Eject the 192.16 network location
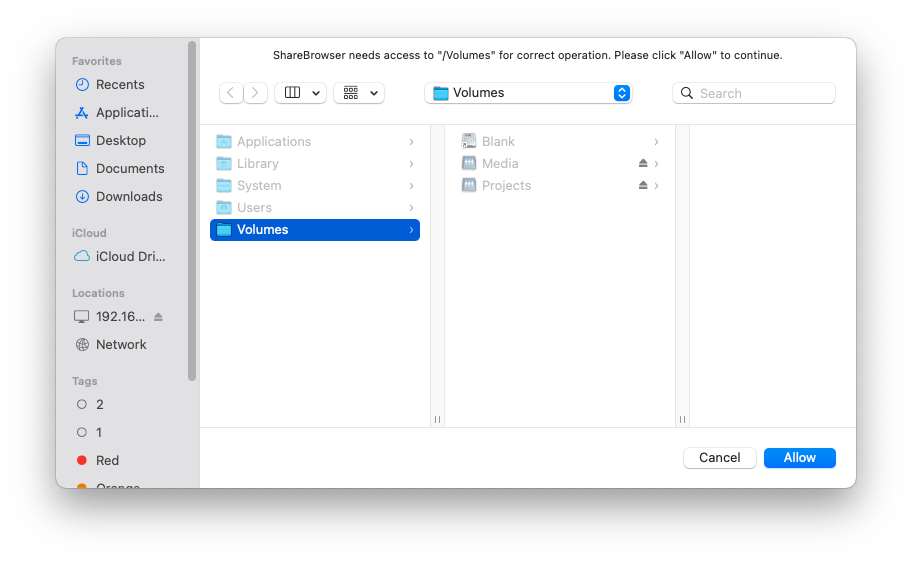 pyautogui.click(x=158, y=317)
